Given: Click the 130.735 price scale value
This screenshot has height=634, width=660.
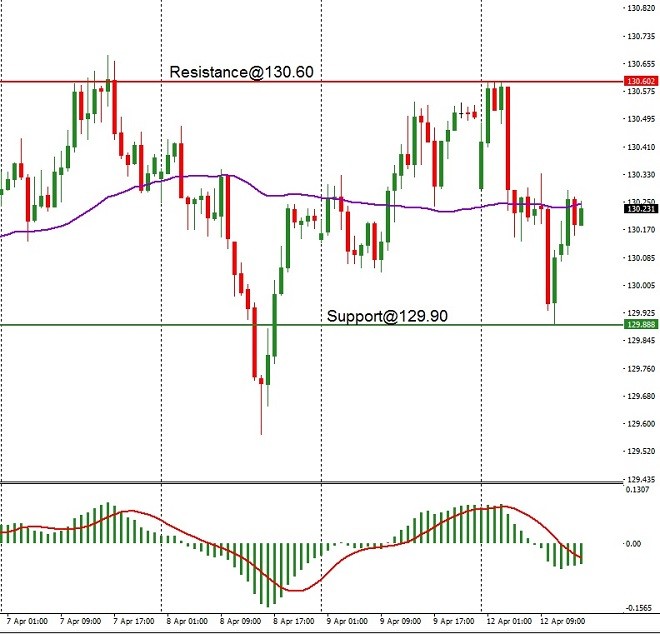Looking at the screenshot, I should pyautogui.click(x=641, y=37).
